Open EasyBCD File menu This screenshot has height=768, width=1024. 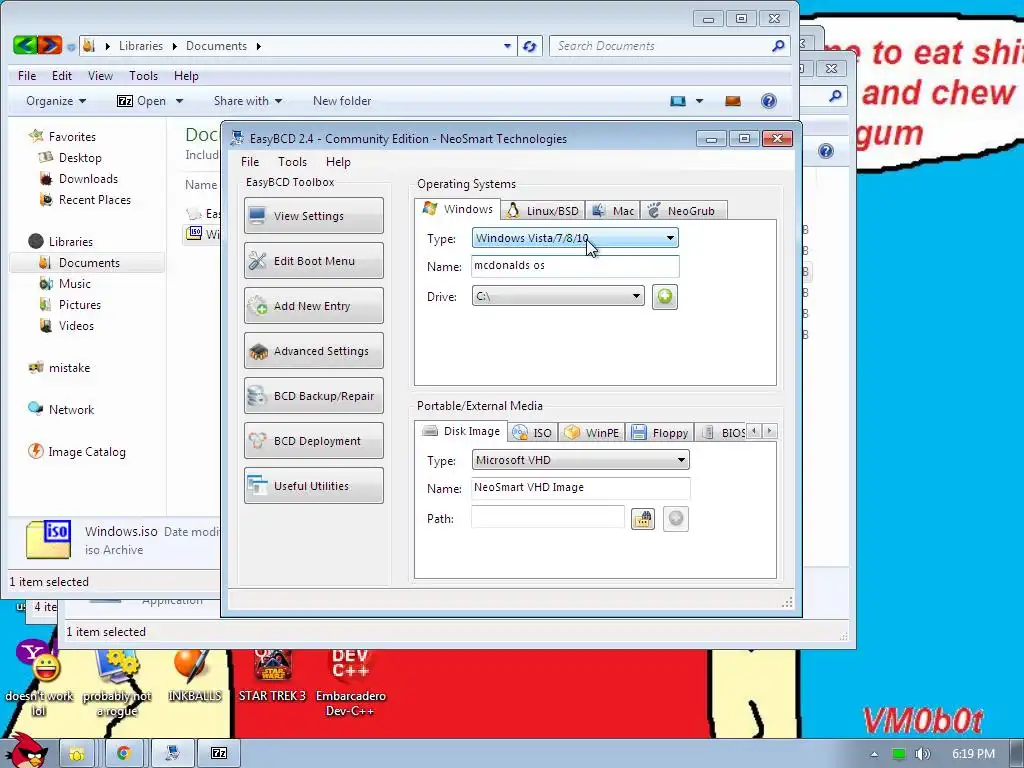click(249, 162)
